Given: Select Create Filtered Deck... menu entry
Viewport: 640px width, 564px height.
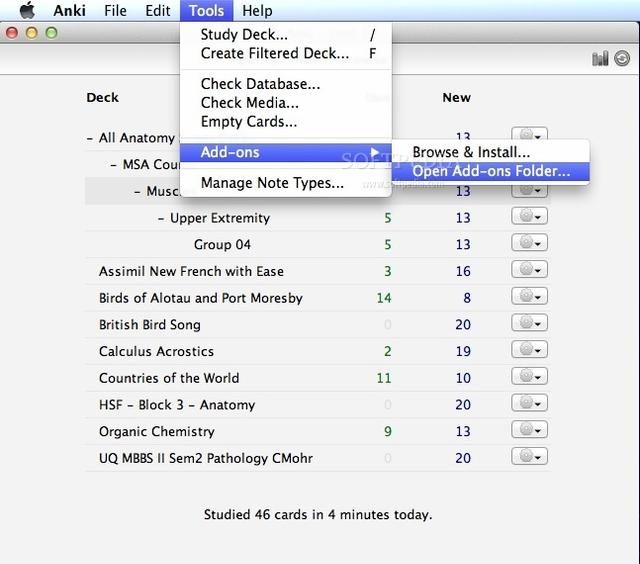Looking at the screenshot, I should [x=286, y=53].
